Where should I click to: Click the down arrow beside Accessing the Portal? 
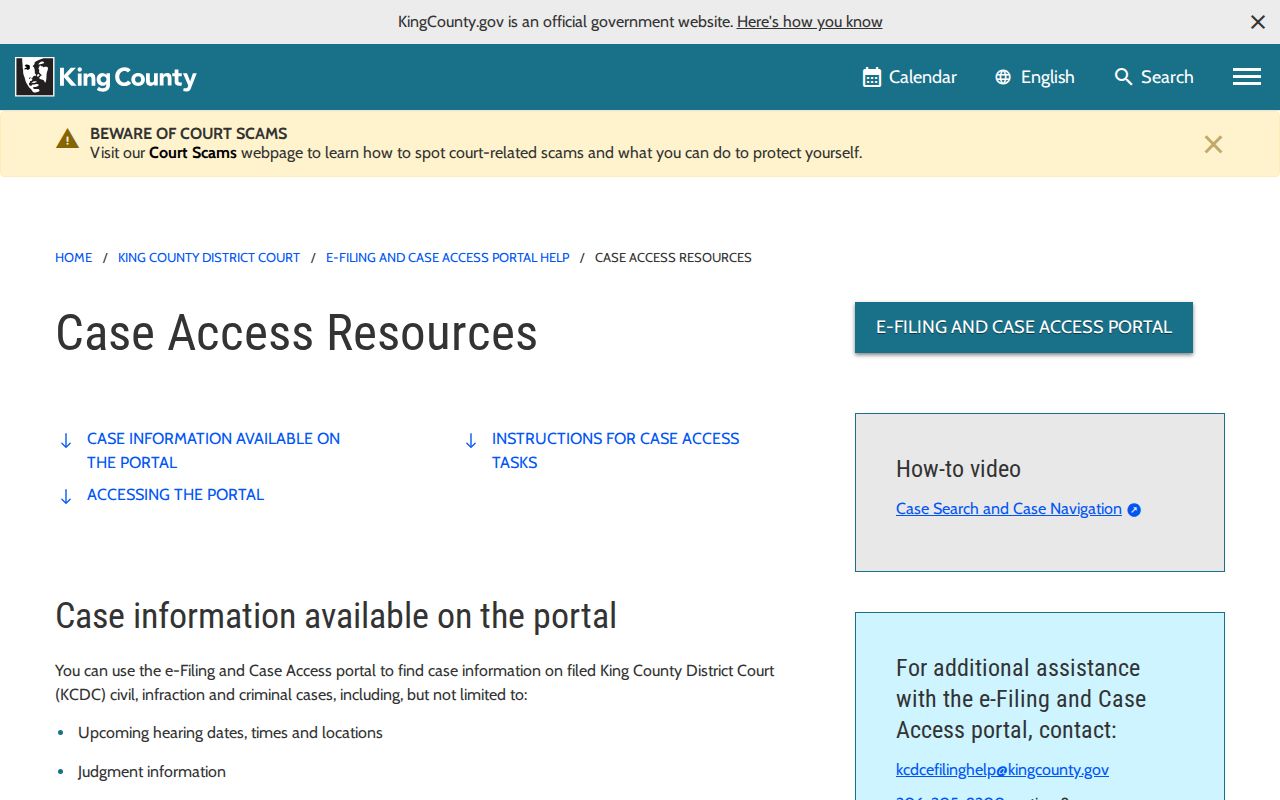pyautogui.click(x=66, y=496)
